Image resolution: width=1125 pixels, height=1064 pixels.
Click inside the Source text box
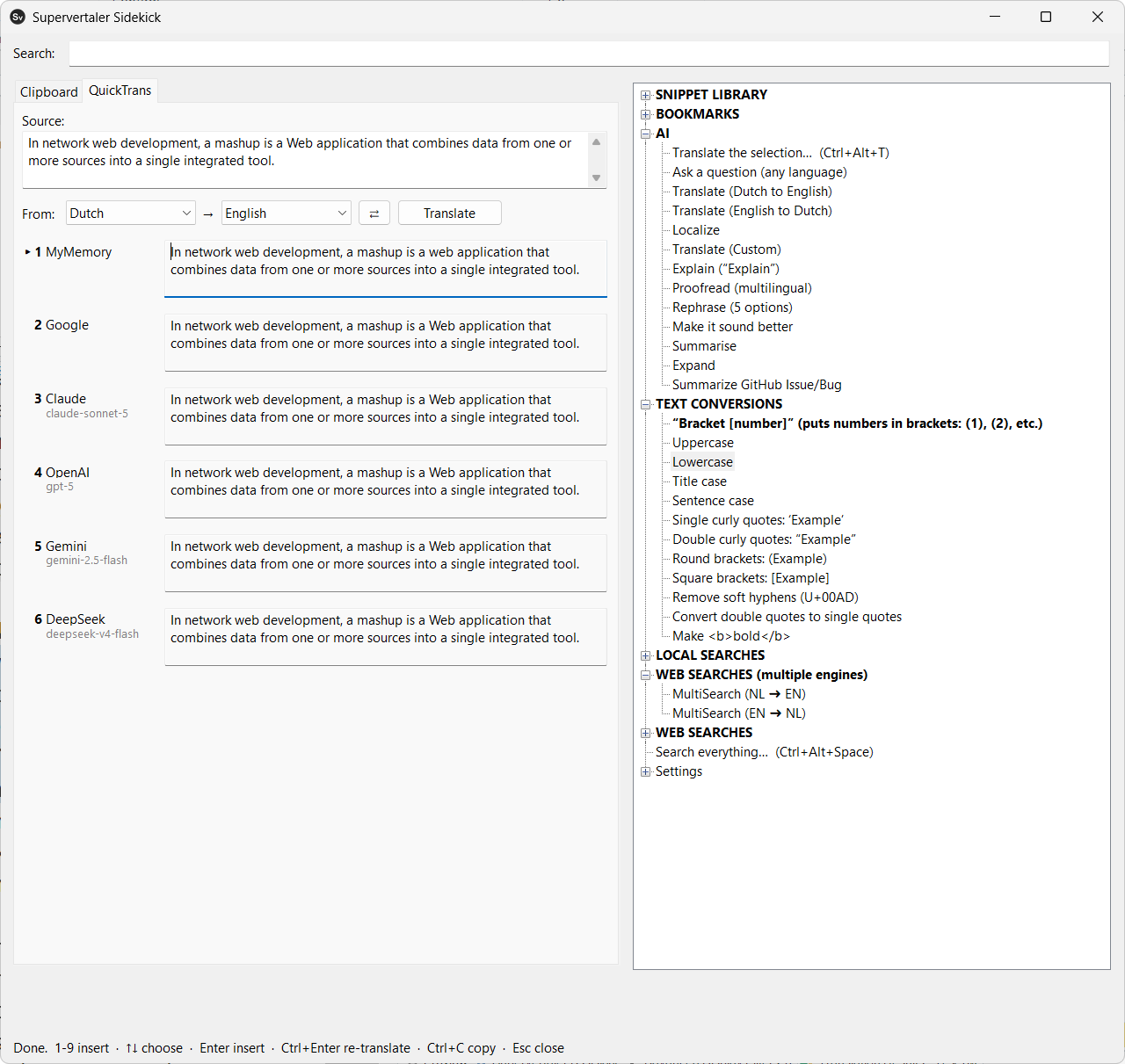pyautogui.click(x=304, y=161)
